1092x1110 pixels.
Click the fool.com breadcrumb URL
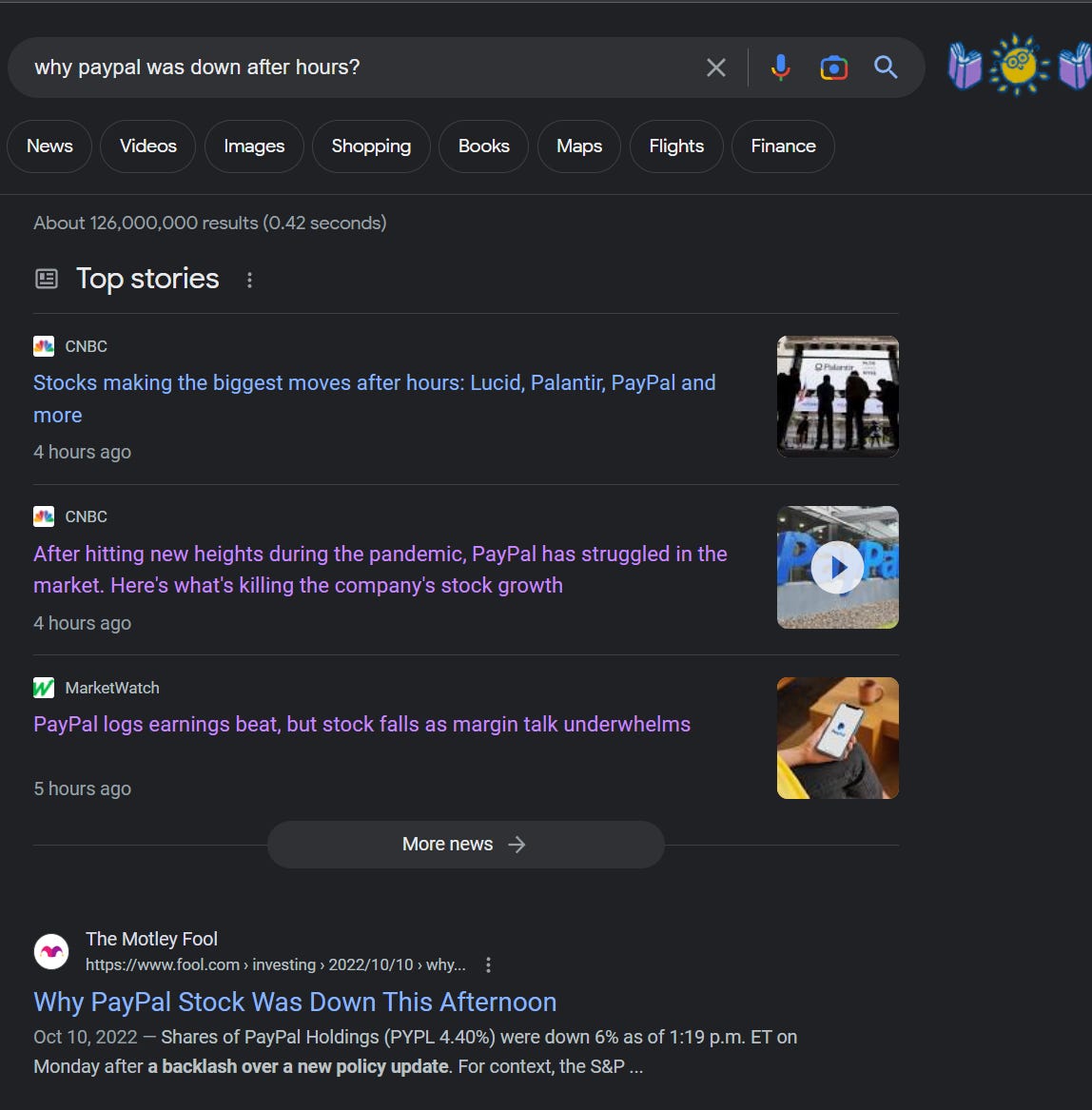[x=276, y=964]
